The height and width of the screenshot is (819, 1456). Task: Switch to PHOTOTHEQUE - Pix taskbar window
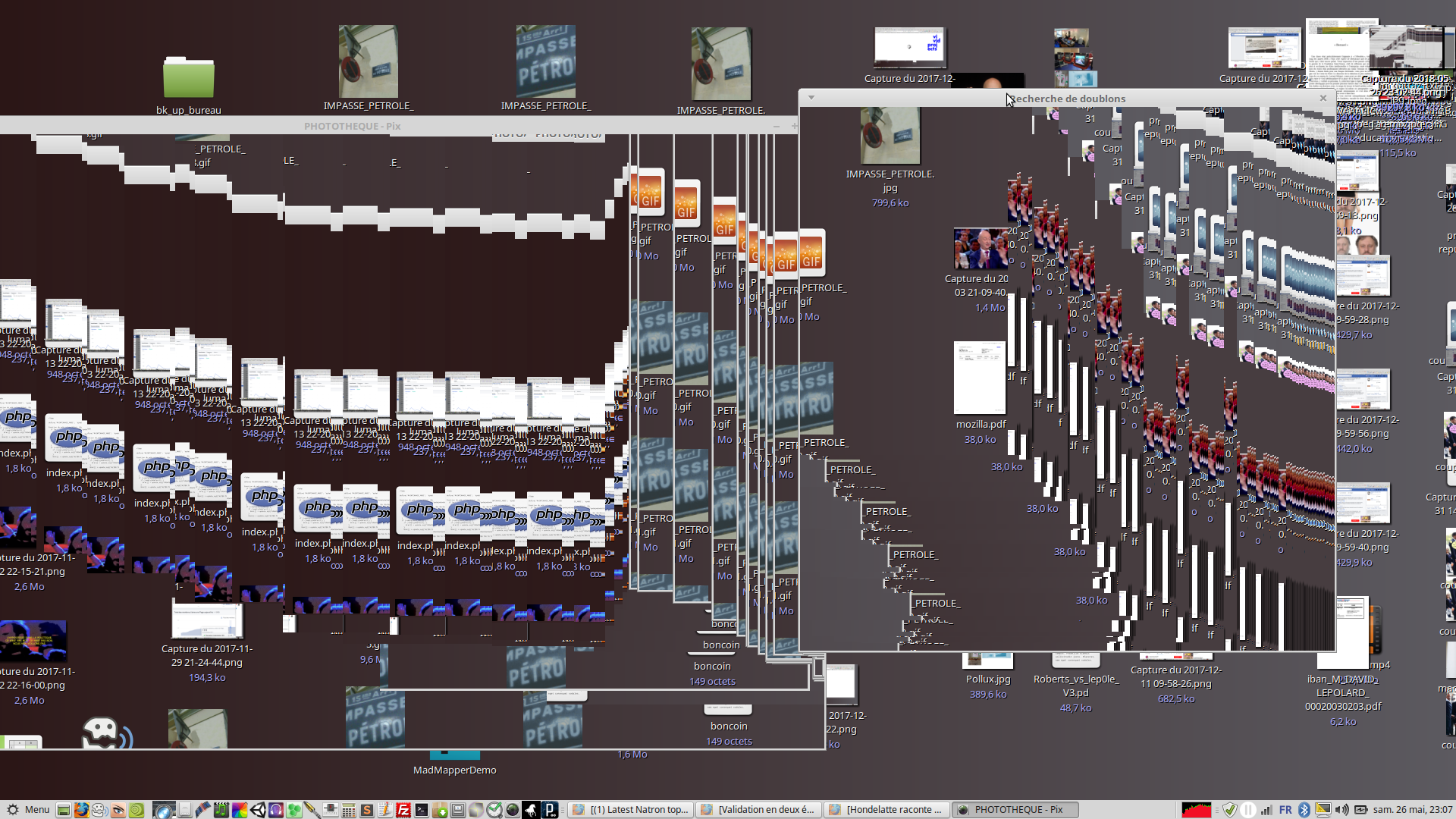pos(1013,810)
